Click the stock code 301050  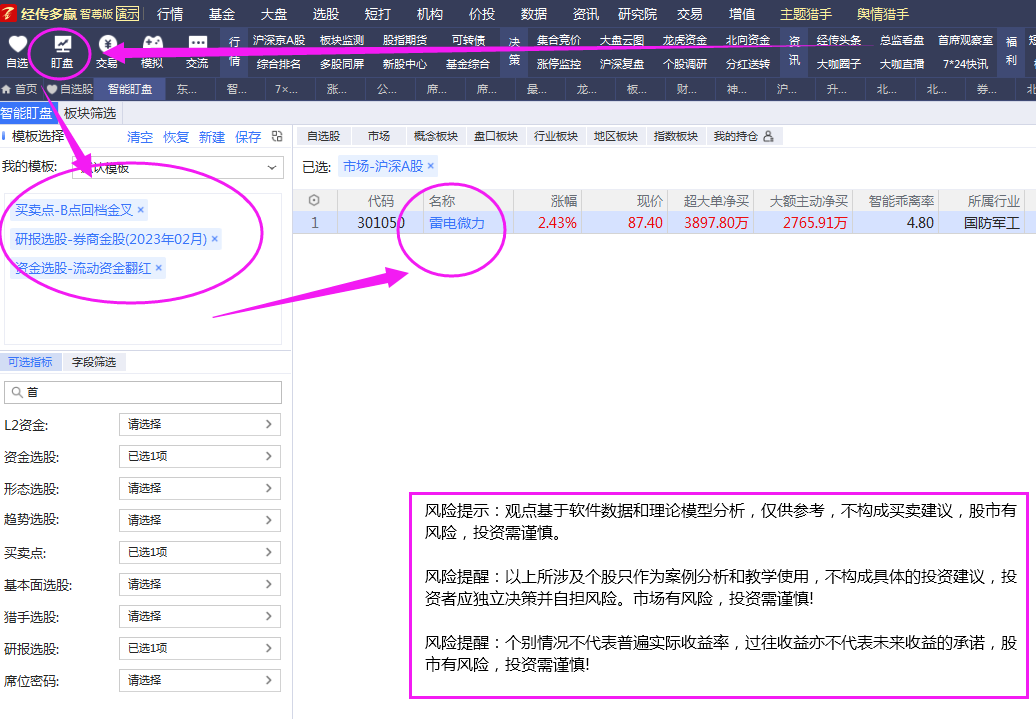pos(381,223)
